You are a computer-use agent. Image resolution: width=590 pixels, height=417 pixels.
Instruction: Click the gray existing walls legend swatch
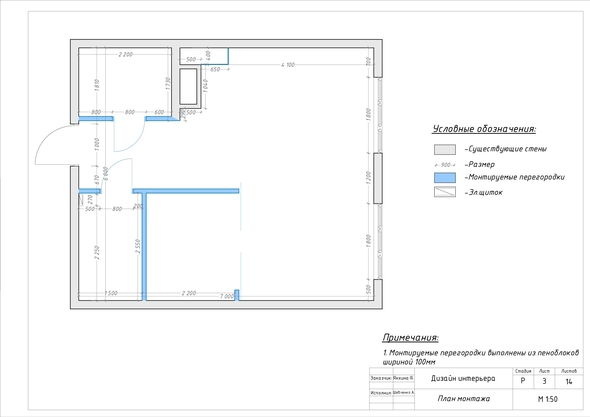tap(445, 149)
